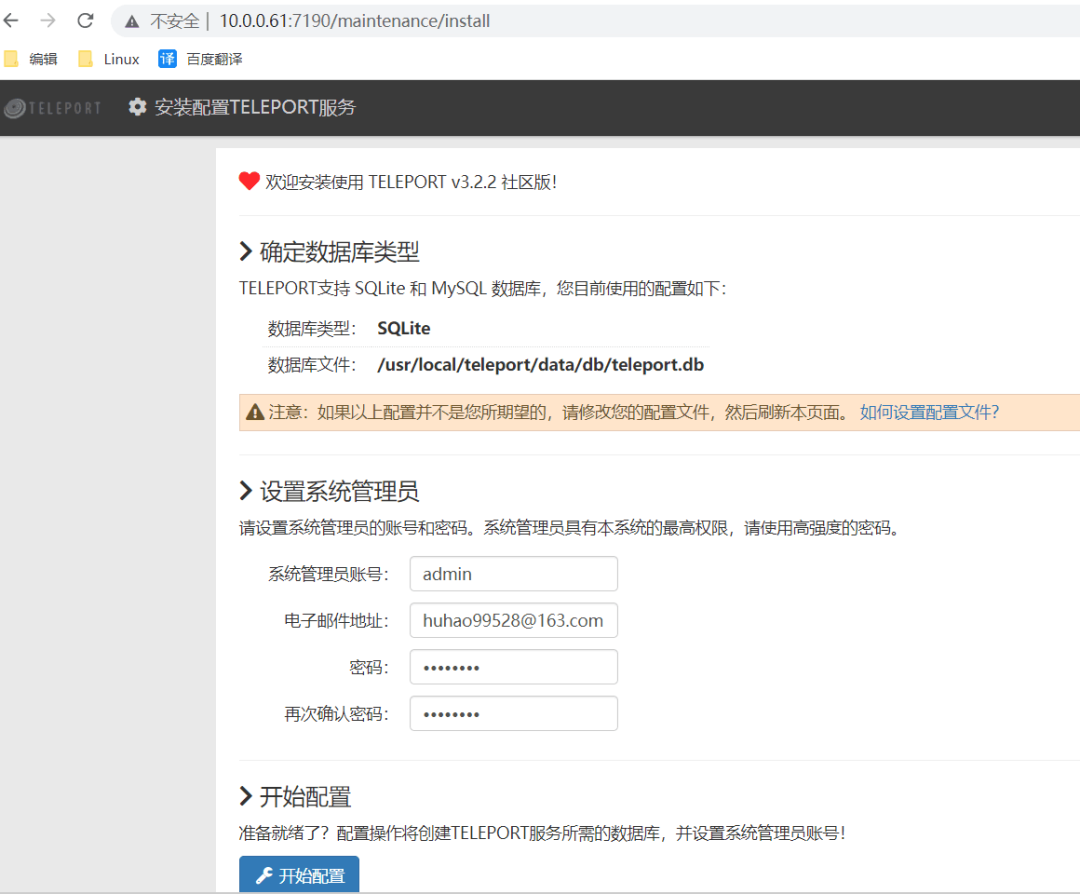Expand the 确定数据库类型 section chevron
The image size is (1080, 894).
point(245,252)
